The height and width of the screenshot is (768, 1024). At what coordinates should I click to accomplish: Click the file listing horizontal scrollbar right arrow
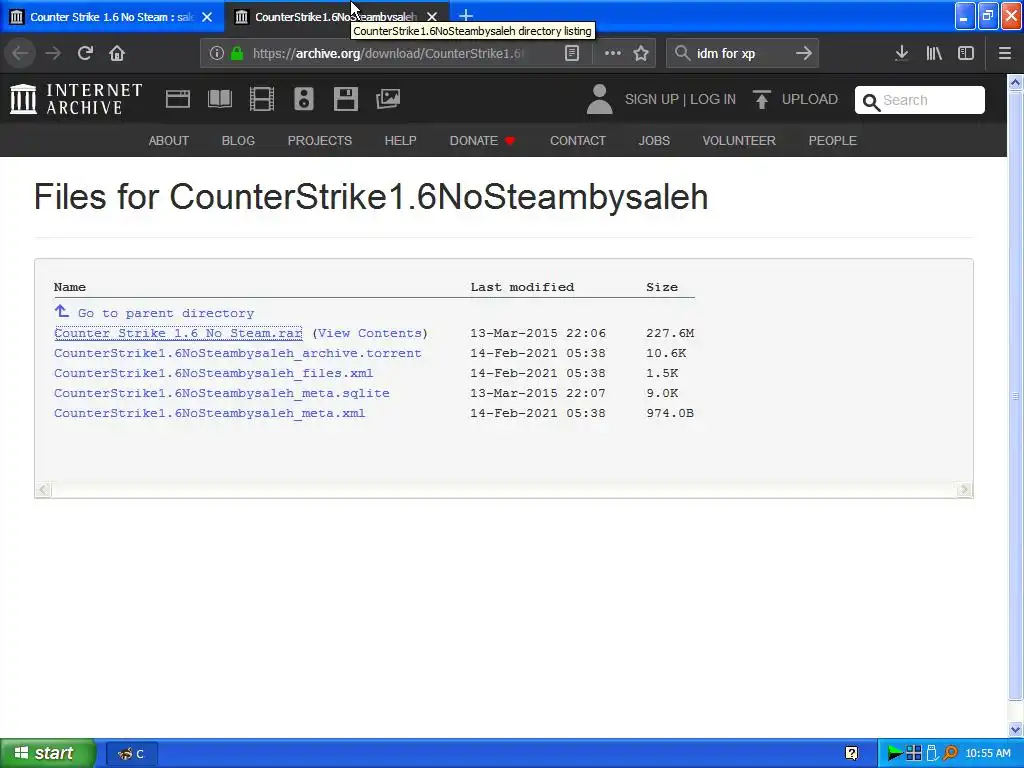point(964,490)
